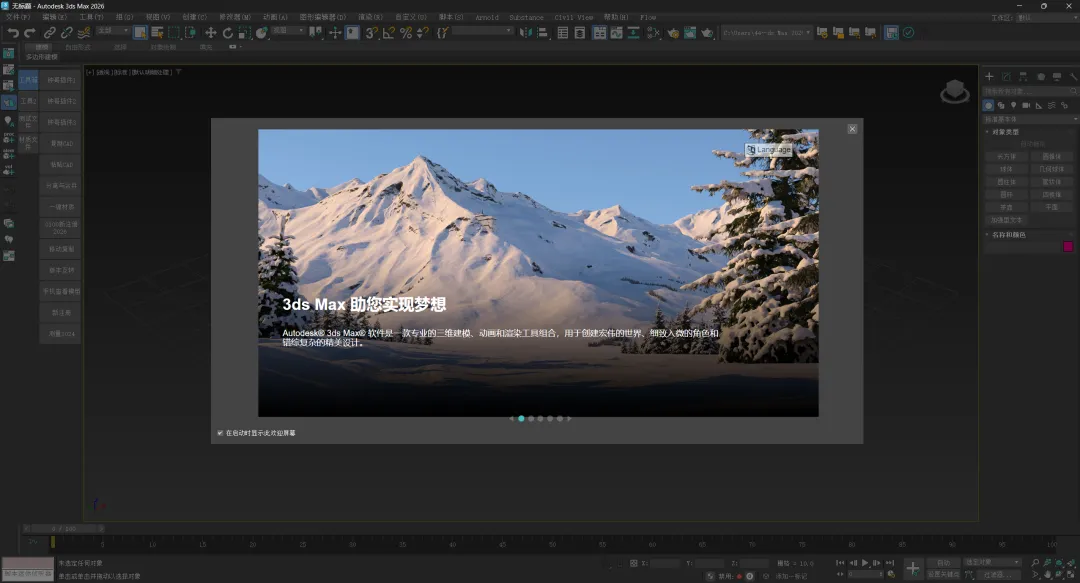Click the Bind to Space Warp icon
1080x583 pixels.
click(84, 32)
